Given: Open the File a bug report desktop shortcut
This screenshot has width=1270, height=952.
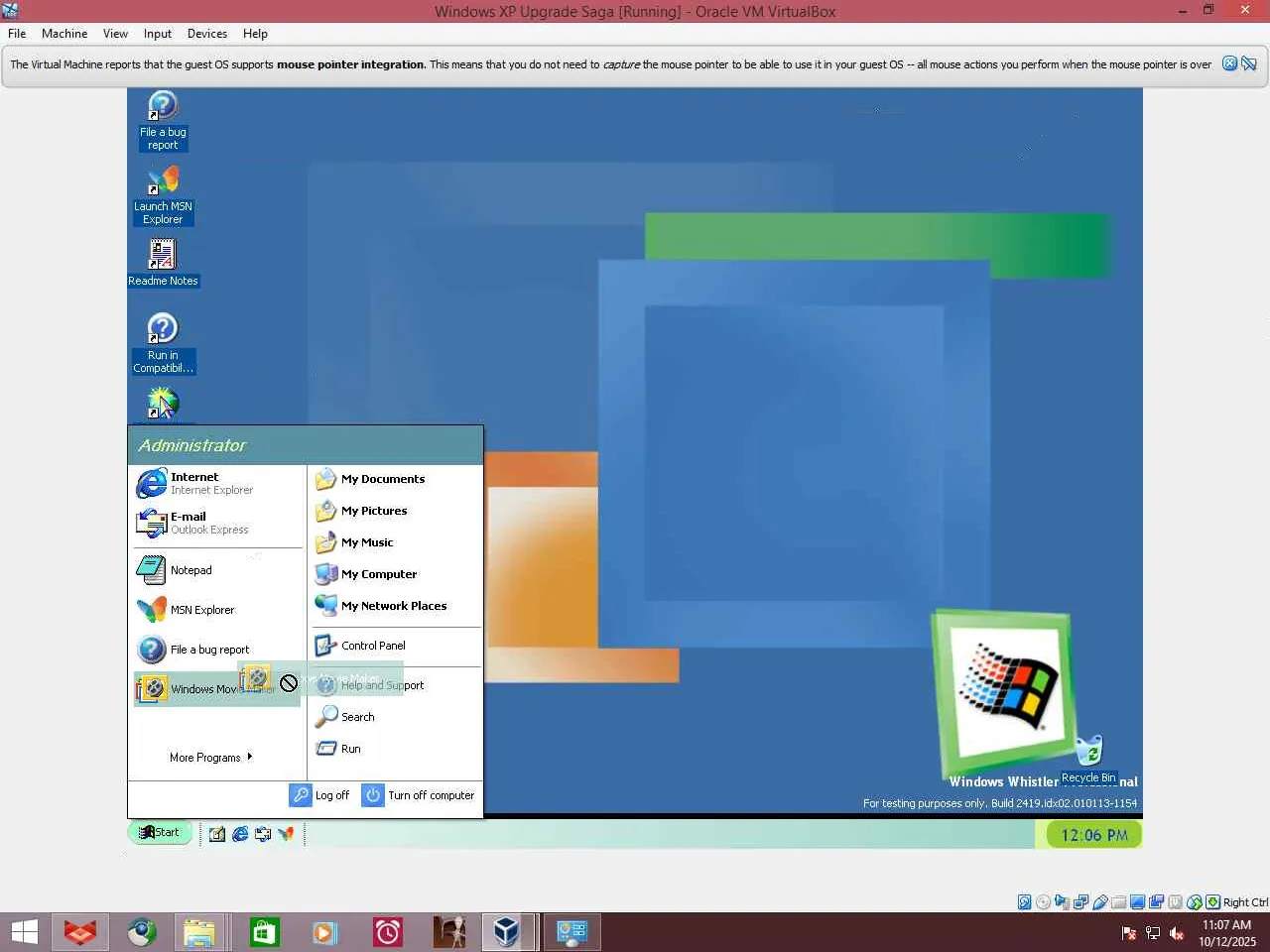Looking at the screenshot, I should [163, 121].
